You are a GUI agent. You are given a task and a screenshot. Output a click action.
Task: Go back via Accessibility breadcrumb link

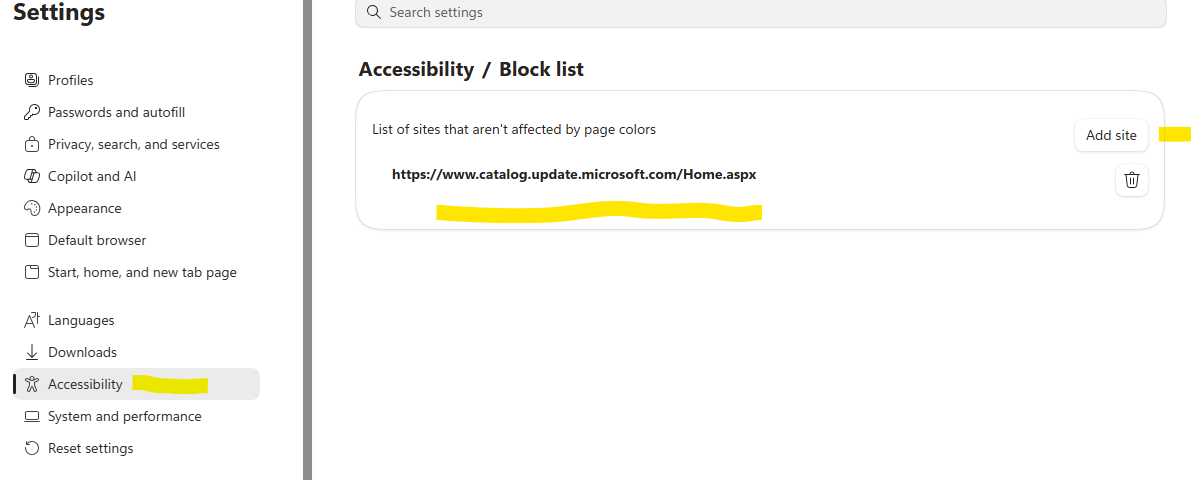coord(416,69)
